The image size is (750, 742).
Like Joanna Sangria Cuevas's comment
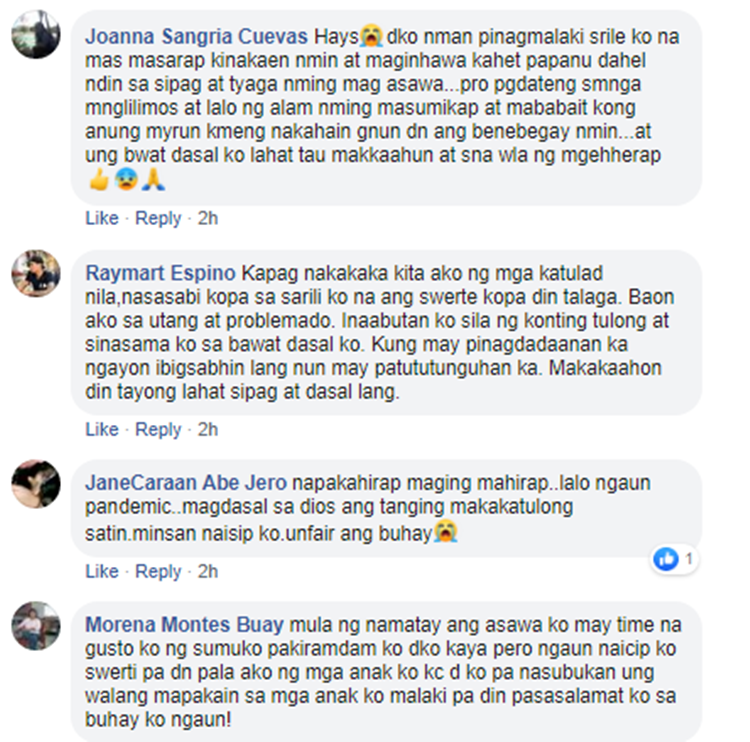click(x=102, y=218)
